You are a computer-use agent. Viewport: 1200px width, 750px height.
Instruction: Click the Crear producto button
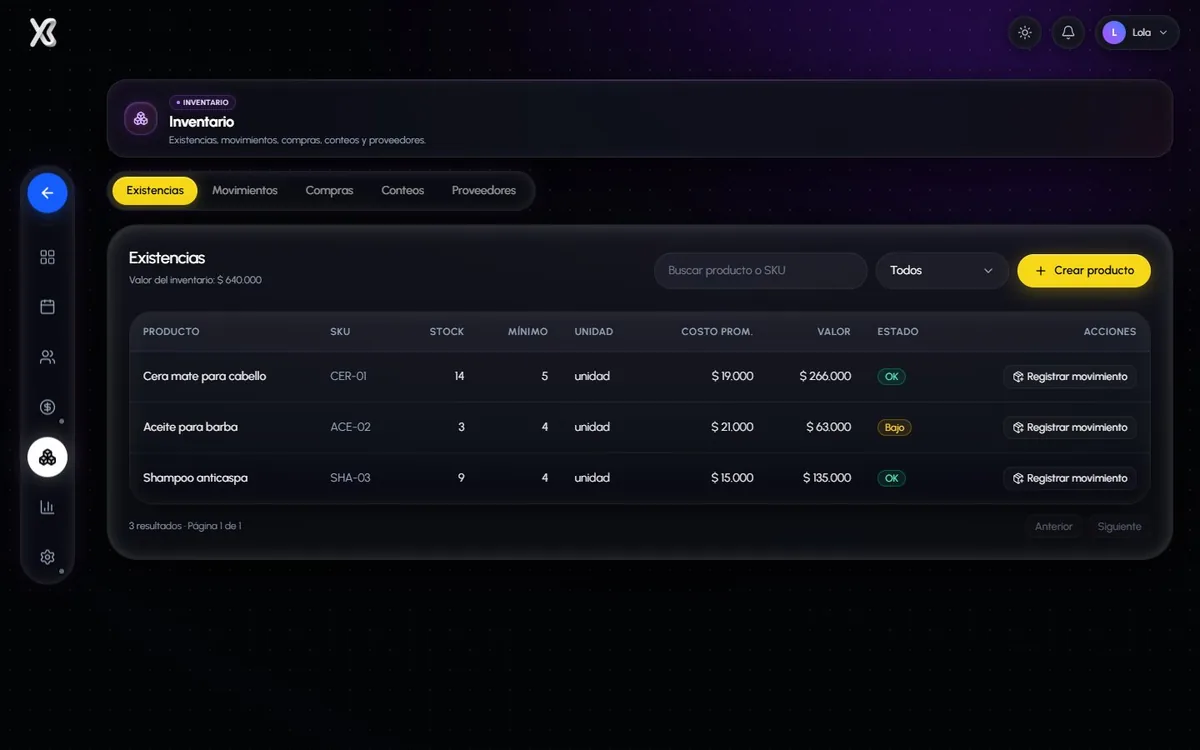point(1084,271)
